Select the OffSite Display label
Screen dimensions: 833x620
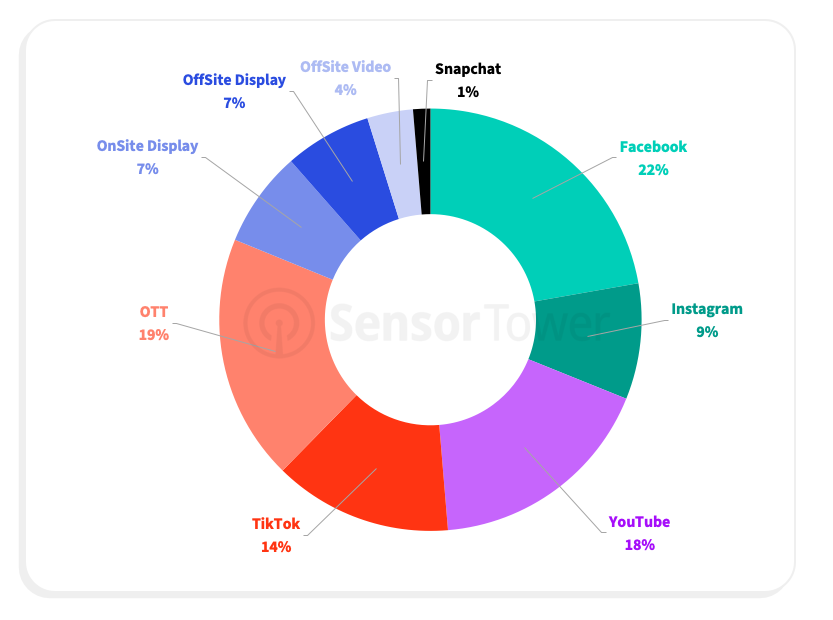(x=234, y=80)
